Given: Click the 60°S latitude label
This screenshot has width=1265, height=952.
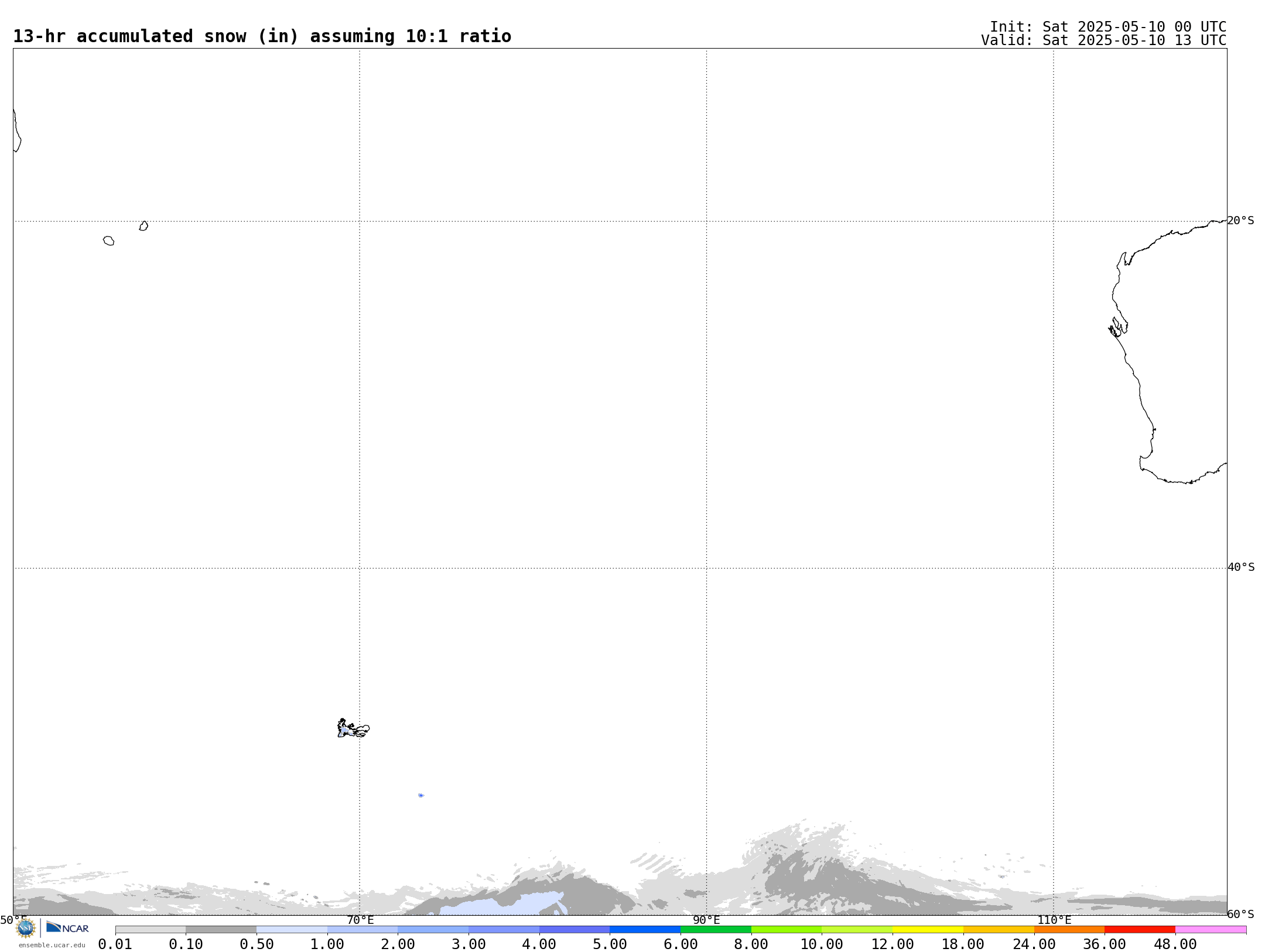Looking at the screenshot, I should (1240, 915).
